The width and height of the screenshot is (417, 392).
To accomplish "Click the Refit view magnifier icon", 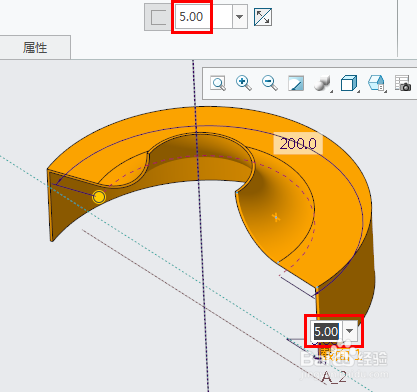I will [218, 83].
